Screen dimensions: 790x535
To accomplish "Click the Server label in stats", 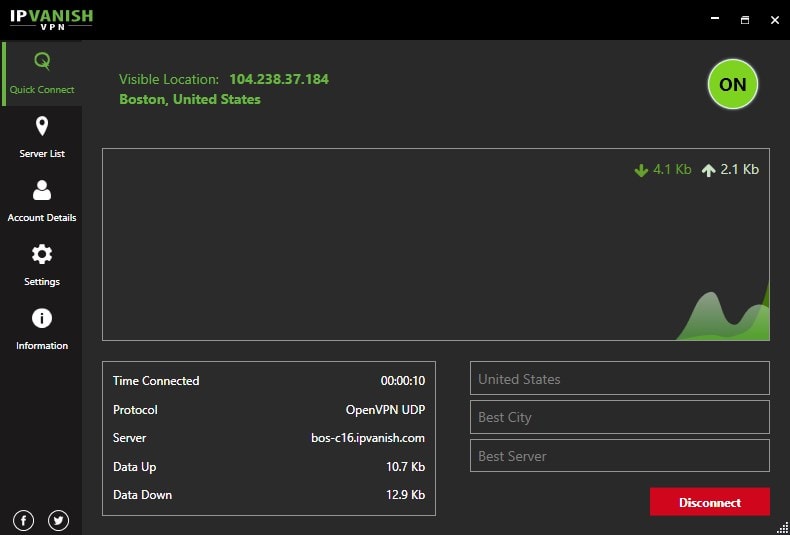I will coord(129,438).
